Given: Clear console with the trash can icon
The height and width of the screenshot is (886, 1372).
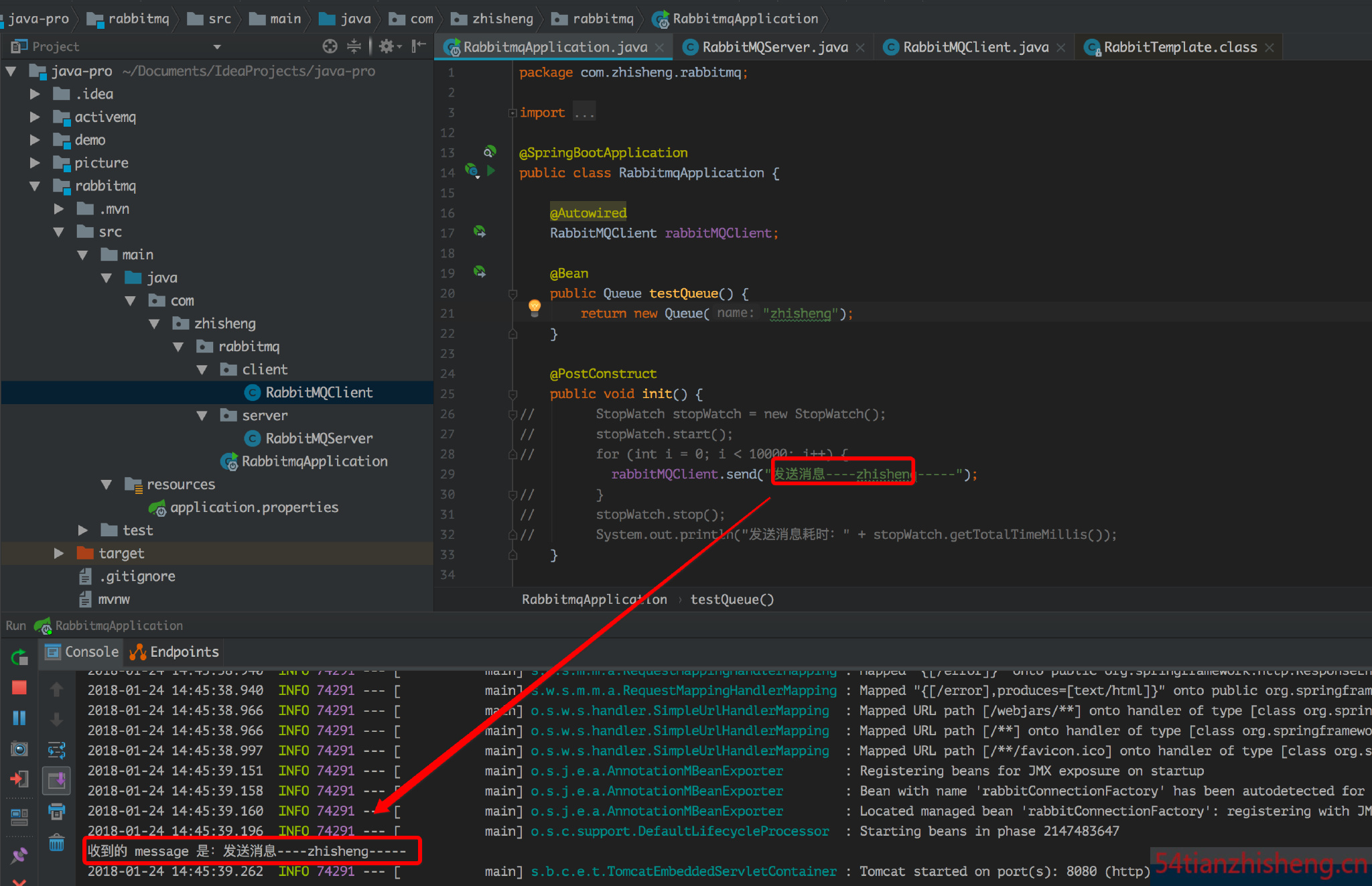Looking at the screenshot, I should coord(57,843).
